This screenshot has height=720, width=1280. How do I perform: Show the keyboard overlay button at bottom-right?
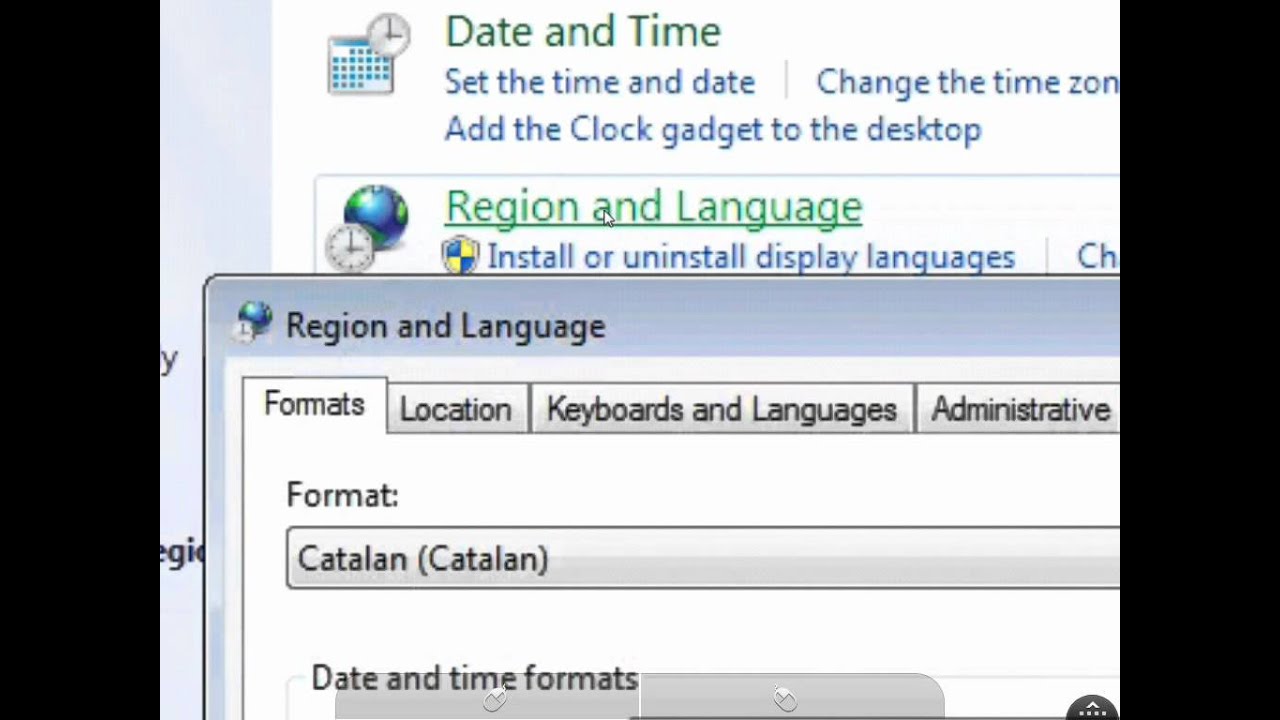(1093, 709)
